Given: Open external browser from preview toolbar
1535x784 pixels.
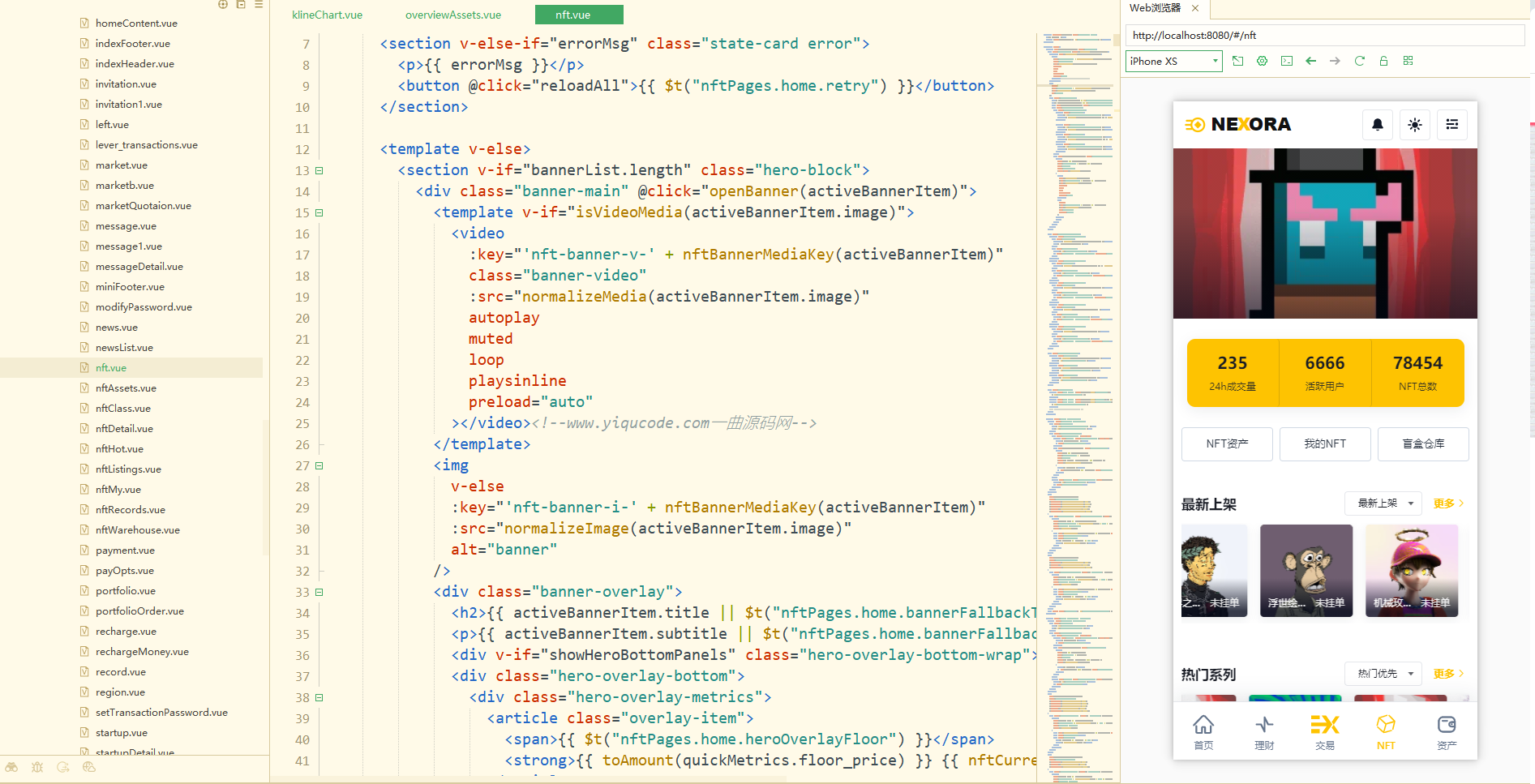Looking at the screenshot, I should tap(1237, 61).
